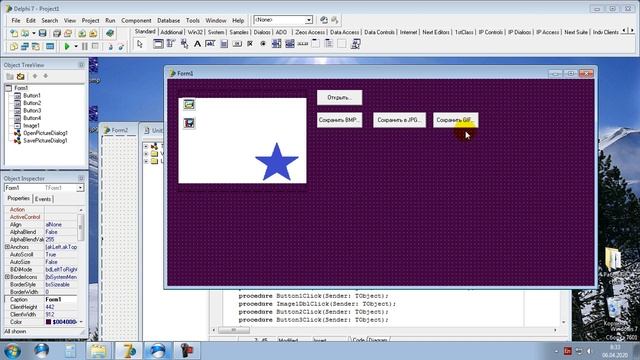Switch to the Win32 palette tab
Image resolution: width=640 pixels, height=360 pixels.
tap(195, 32)
